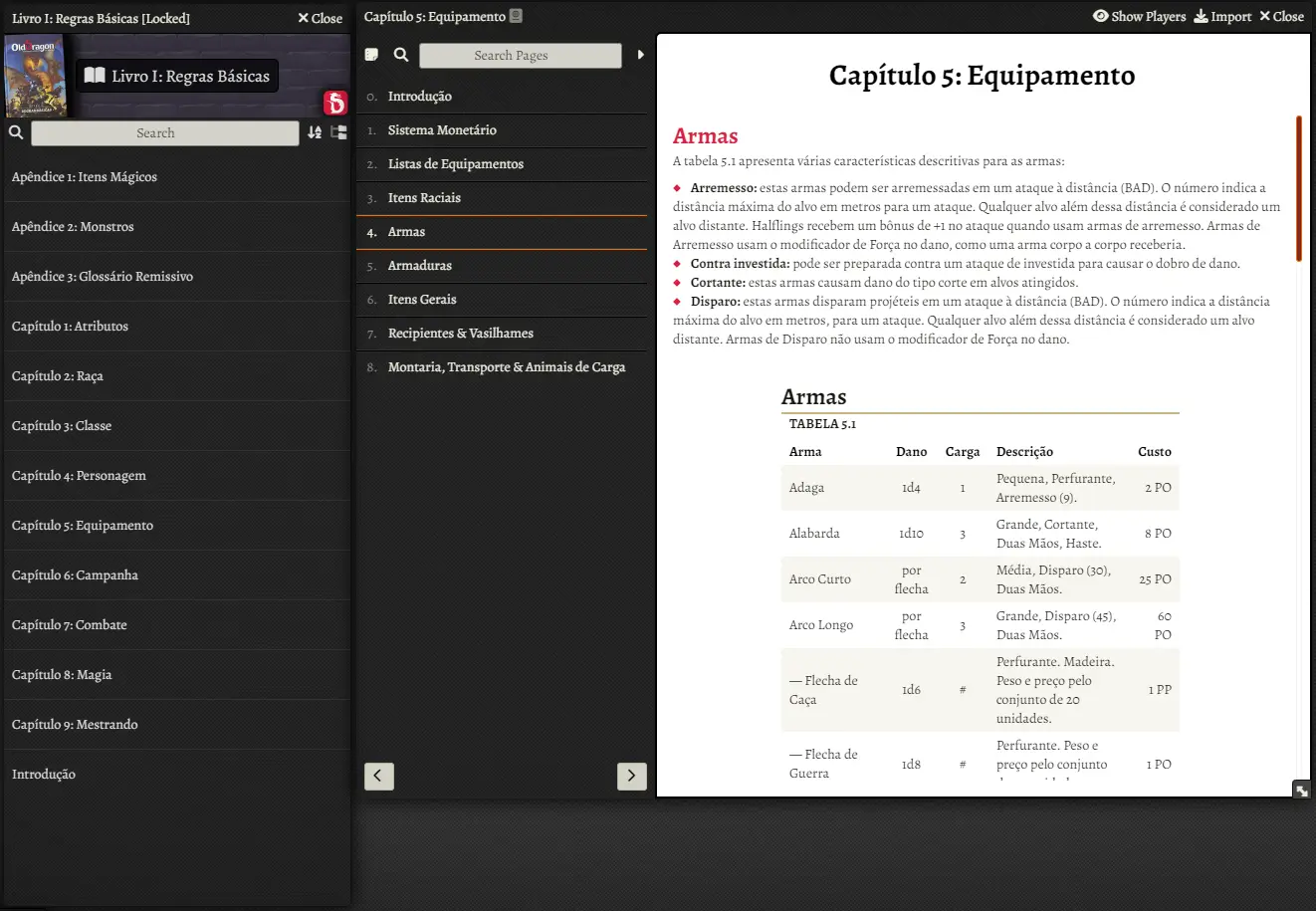1316x911 pixels.
Task: Go to next journal page arrow
Action: pyautogui.click(x=632, y=776)
